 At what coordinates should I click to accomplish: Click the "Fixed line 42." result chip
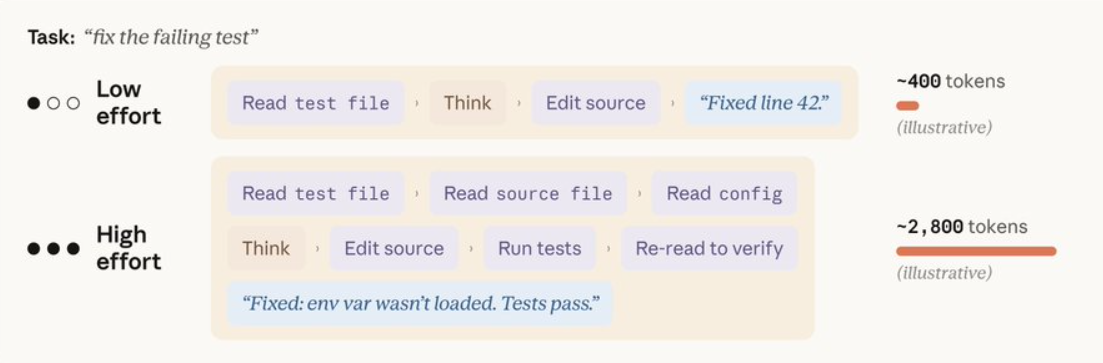763,103
